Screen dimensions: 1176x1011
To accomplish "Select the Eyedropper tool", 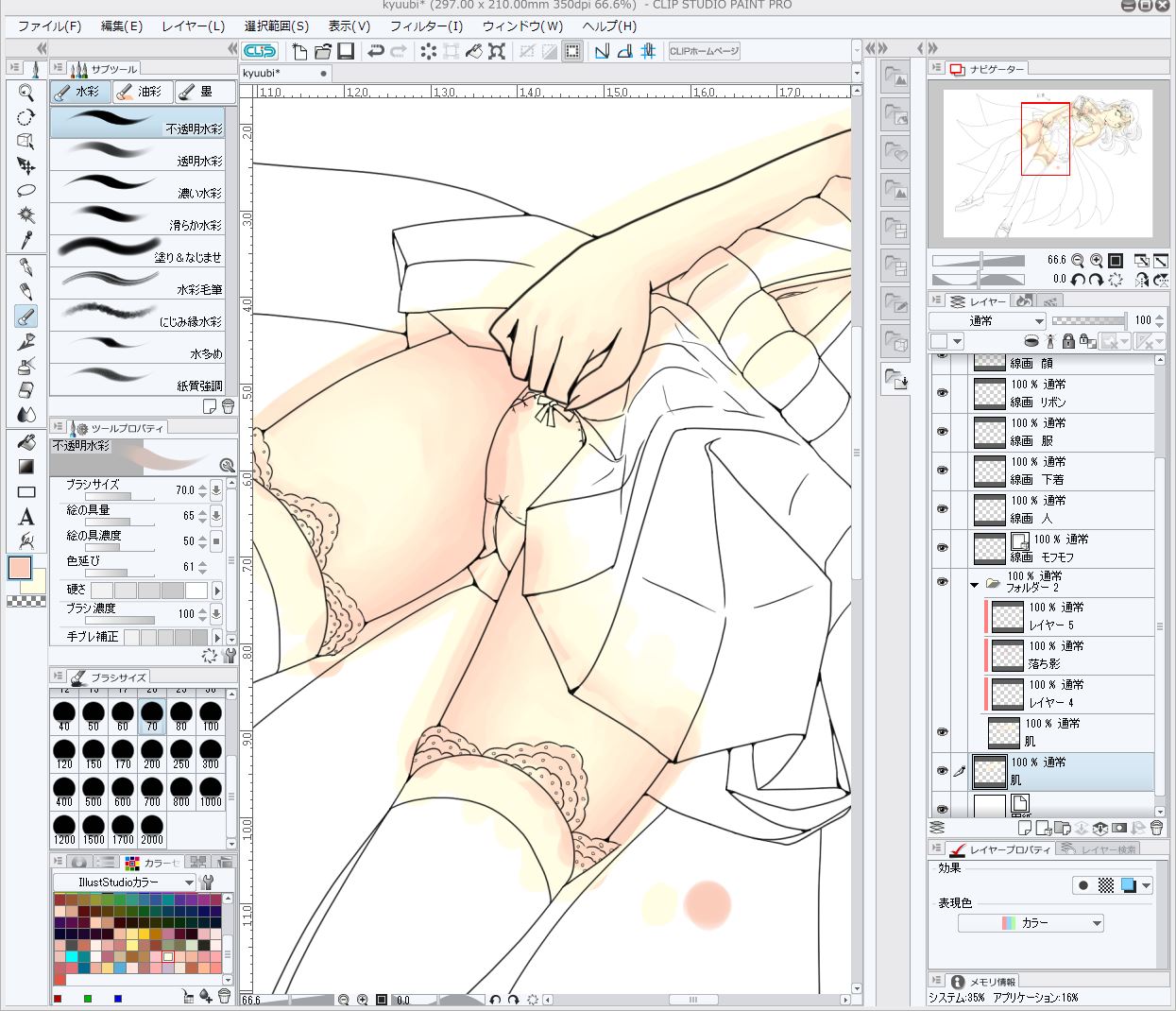I will pos(26,239).
